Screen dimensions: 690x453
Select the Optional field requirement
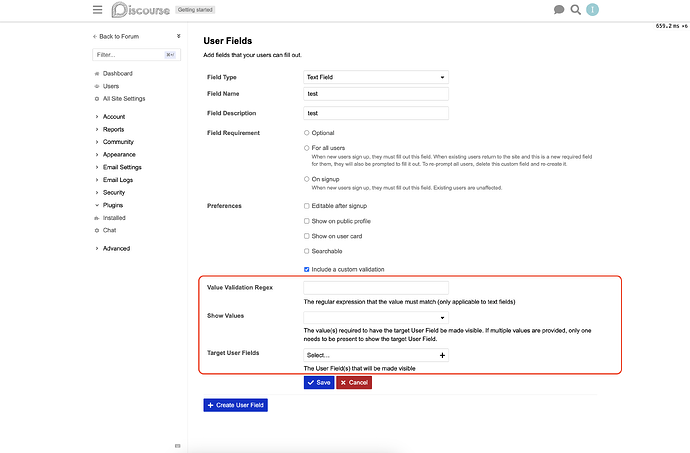(x=307, y=133)
